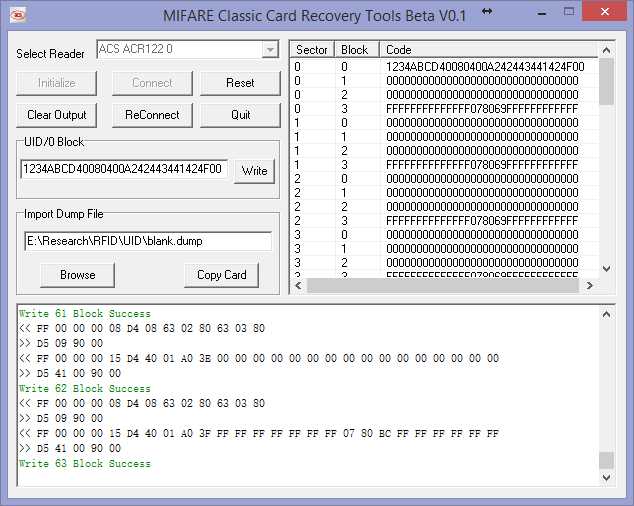Image resolution: width=634 pixels, height=506 pixels.
Task: Select sector 2 block 2 code row
Action: [444, 207]
